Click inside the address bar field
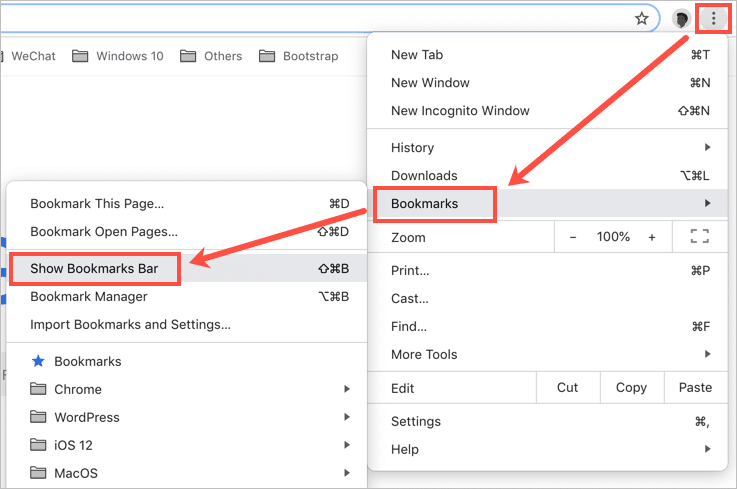This screenshot has width=737, height=489. tap(300, 18)
